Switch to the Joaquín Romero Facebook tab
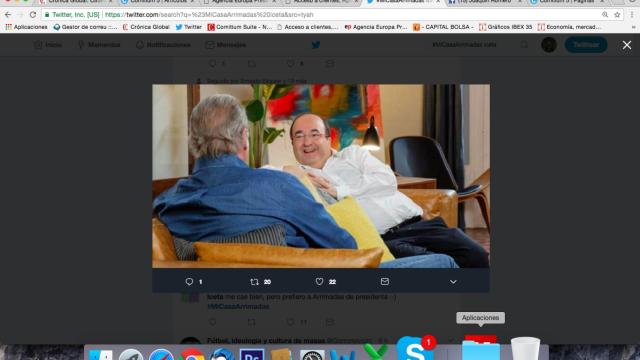Screen dimensions: 640x360 (485, 2)
